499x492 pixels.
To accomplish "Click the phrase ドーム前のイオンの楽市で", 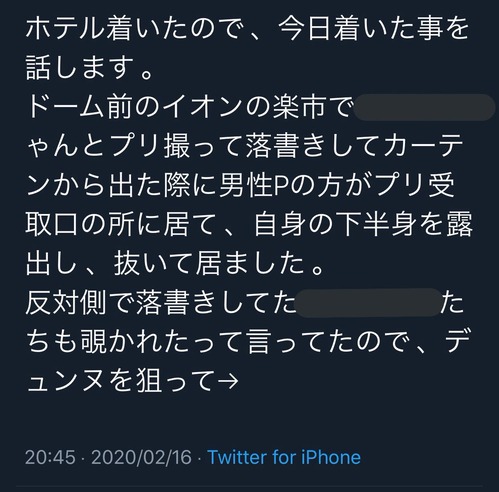I will tap(189, 107).
